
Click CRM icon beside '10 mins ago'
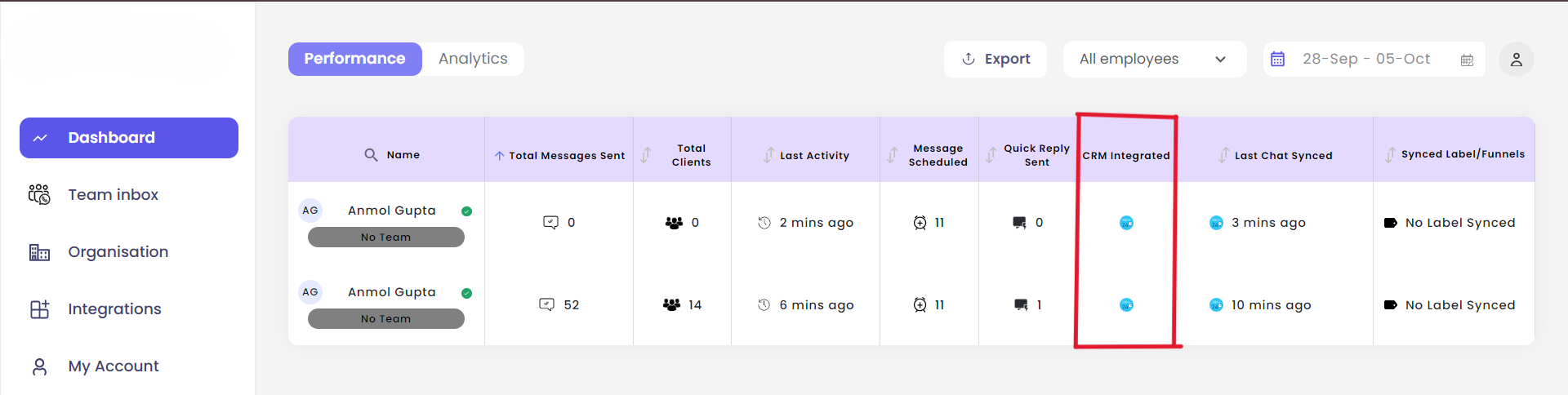1216,305
